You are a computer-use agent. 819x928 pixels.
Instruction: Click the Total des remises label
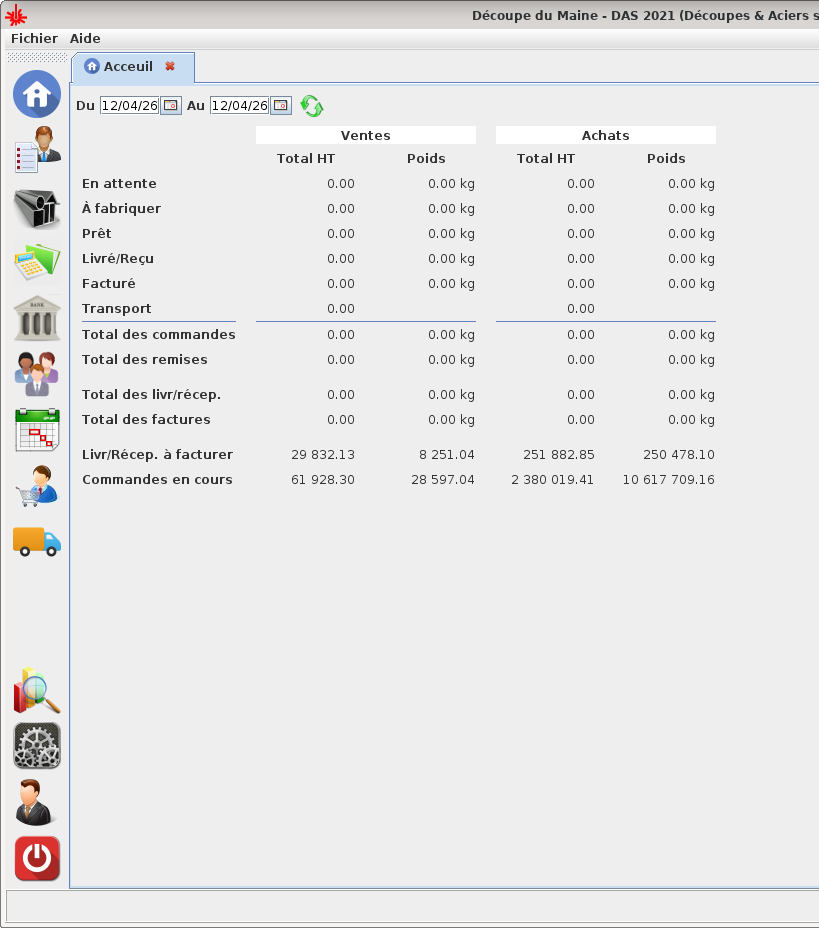144,359
